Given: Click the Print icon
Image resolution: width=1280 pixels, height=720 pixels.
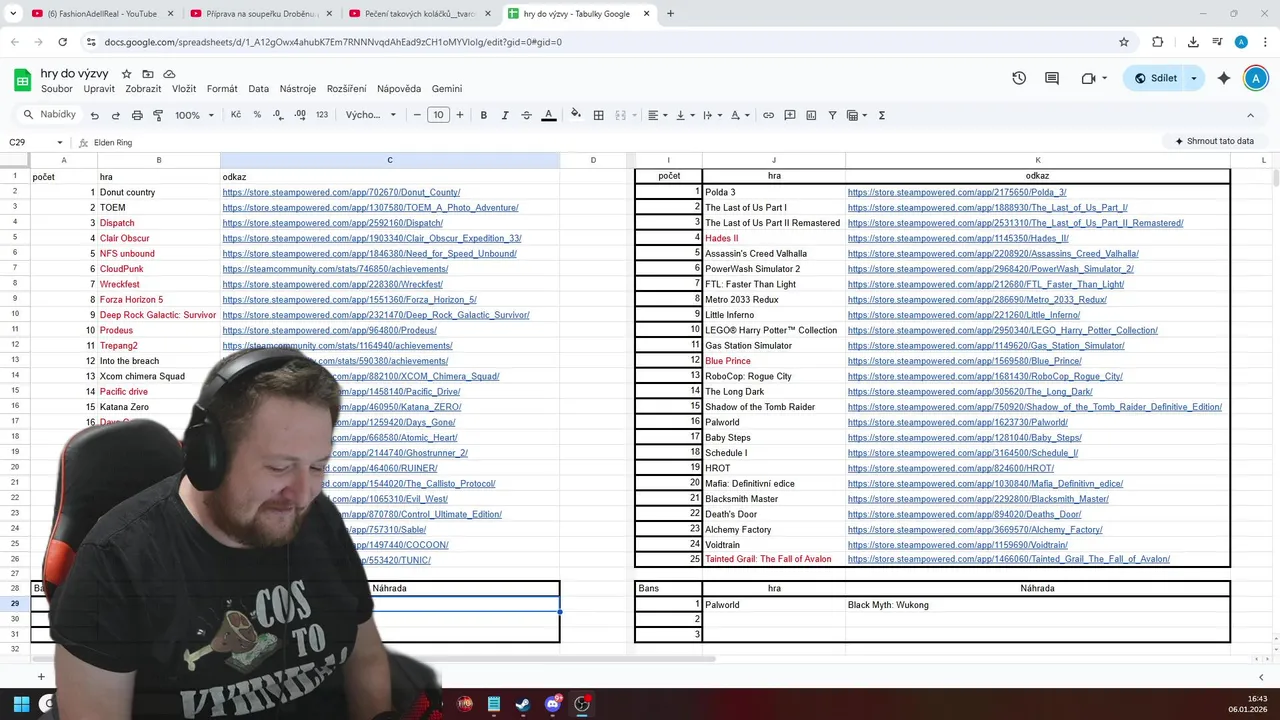Looking at the screenshot, I should pos(137,115).
